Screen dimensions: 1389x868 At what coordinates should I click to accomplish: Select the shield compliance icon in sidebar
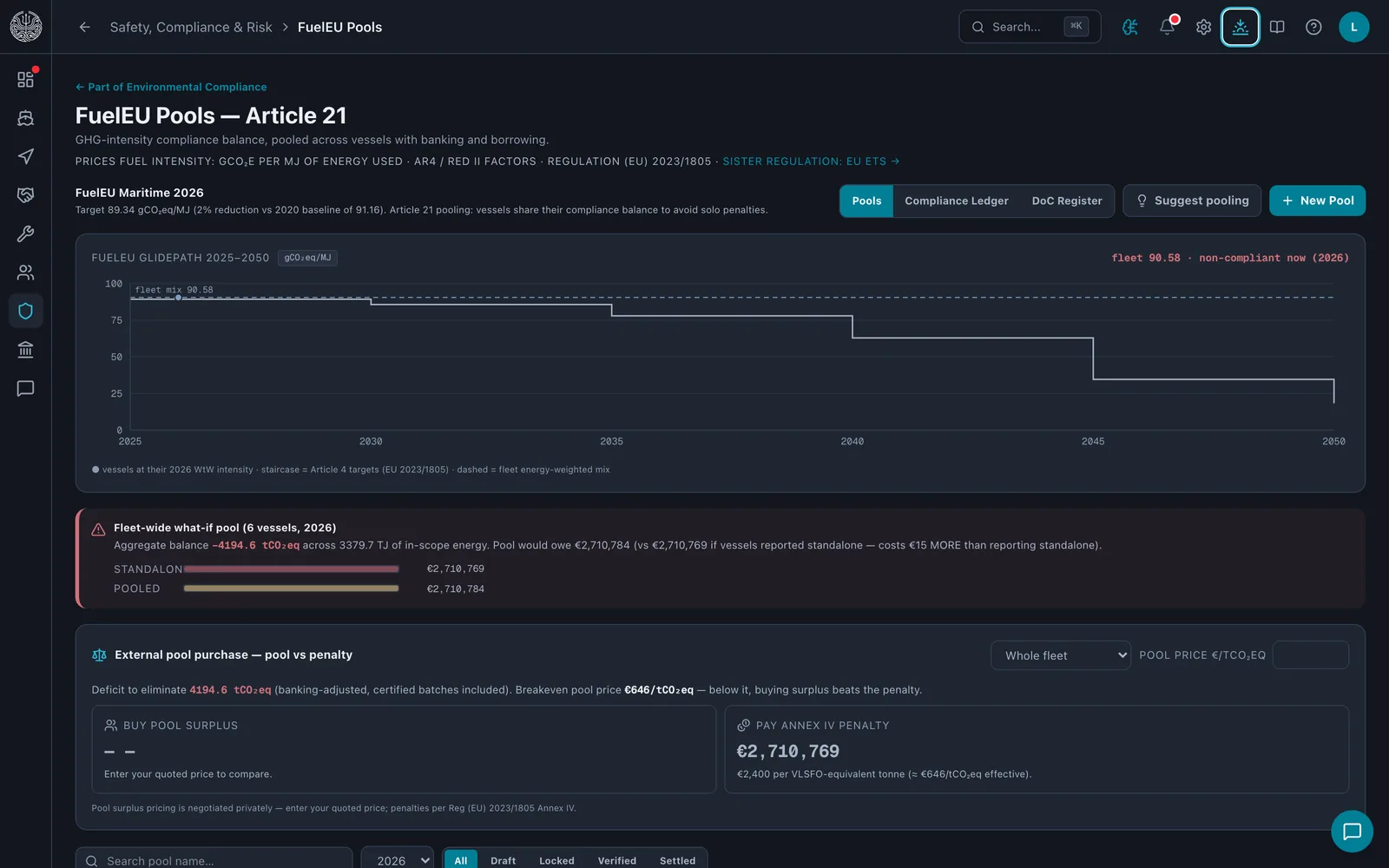coord(25,311)
